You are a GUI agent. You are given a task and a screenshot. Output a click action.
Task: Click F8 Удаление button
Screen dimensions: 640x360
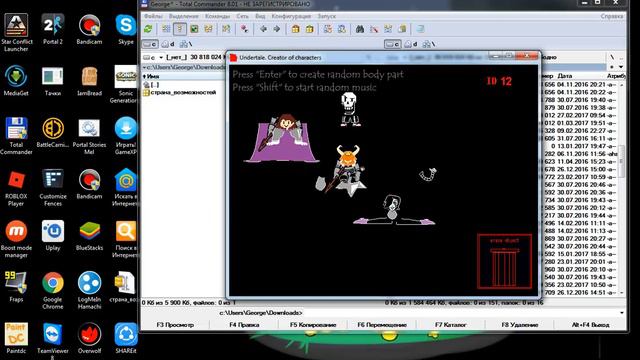point(520,325)
